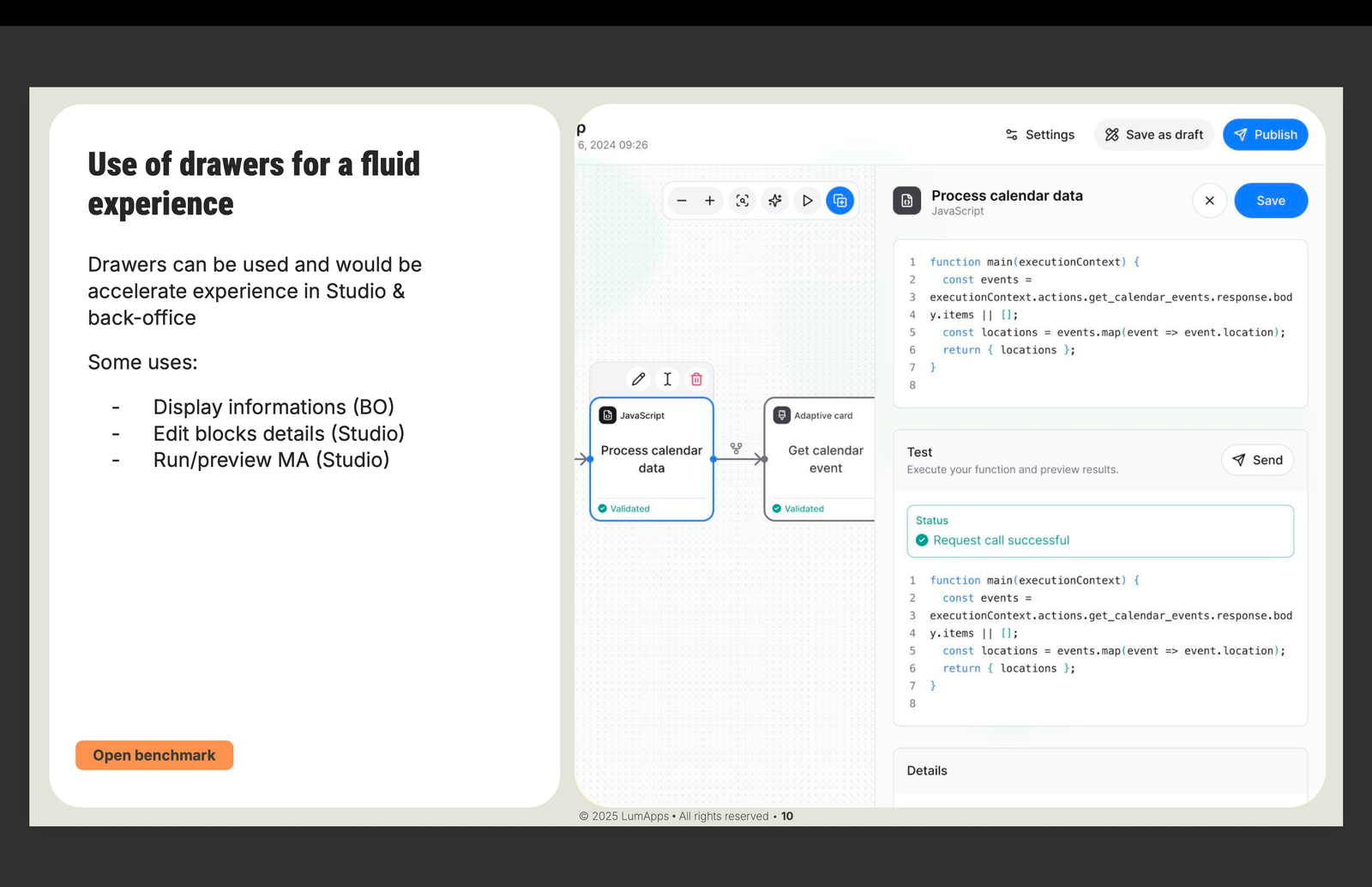The image size is (1372, 887).
Task: Click the red trash delete icon
Action: 696,379
